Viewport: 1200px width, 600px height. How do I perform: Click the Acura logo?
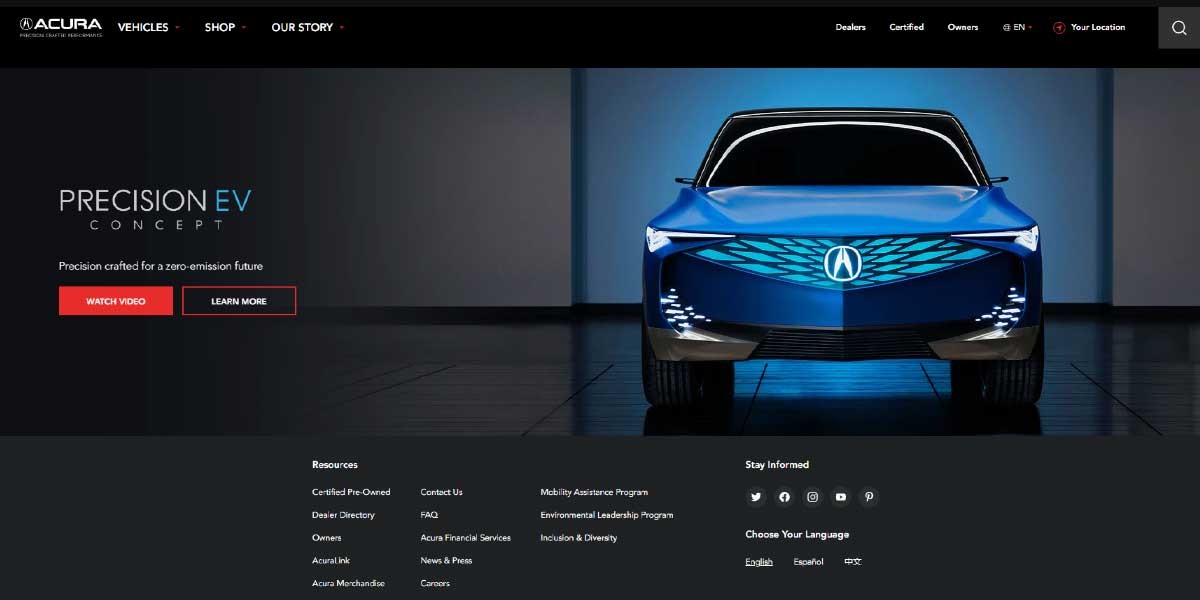coord(60,26)
